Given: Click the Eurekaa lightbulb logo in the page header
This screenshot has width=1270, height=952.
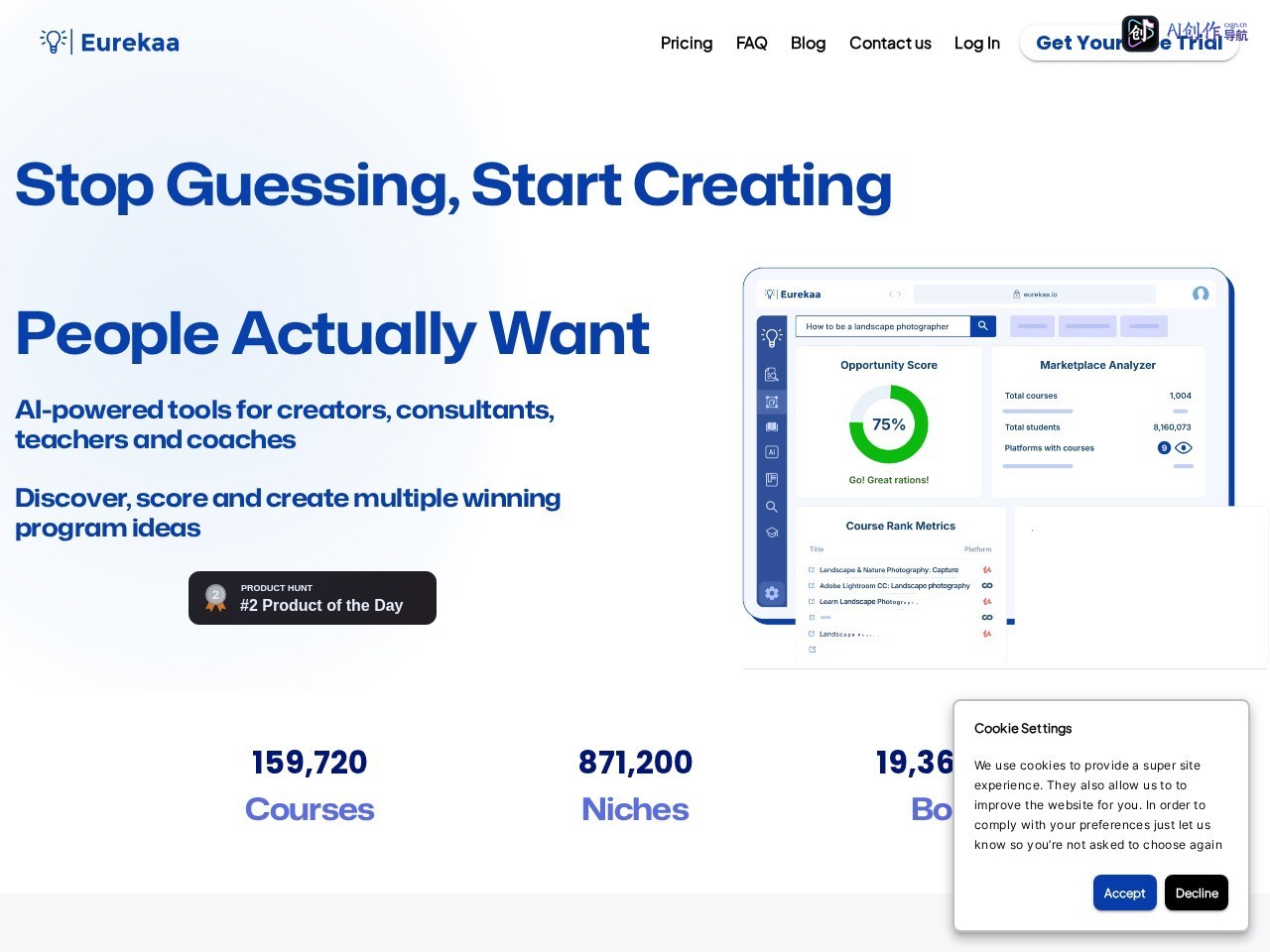Looking at the screenshot, I should tap(110, 42).
